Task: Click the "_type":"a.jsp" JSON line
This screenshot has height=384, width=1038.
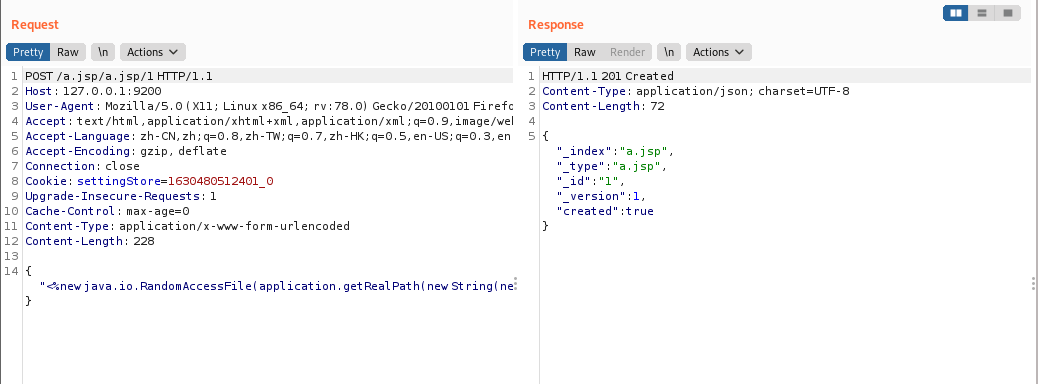Action: coord(612,166)
